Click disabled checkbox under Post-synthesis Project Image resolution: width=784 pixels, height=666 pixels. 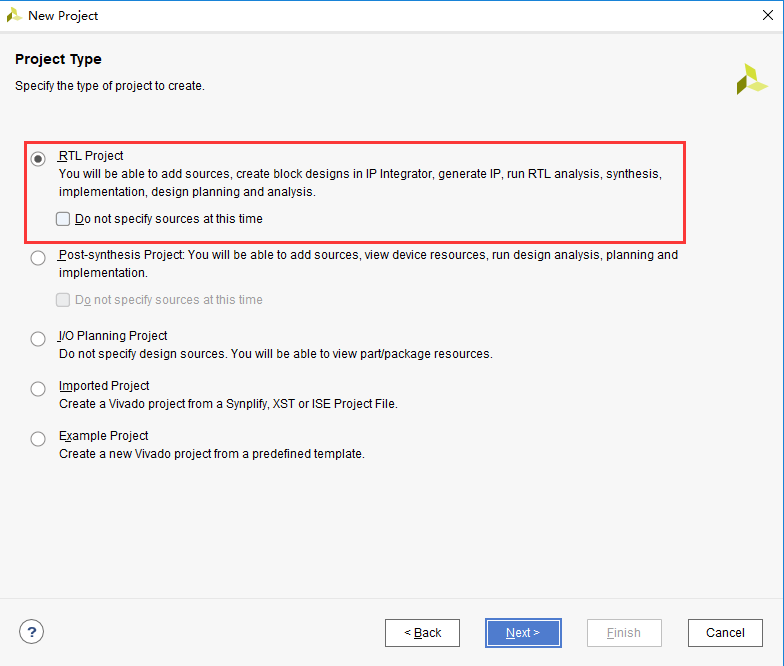click(63, 300)
